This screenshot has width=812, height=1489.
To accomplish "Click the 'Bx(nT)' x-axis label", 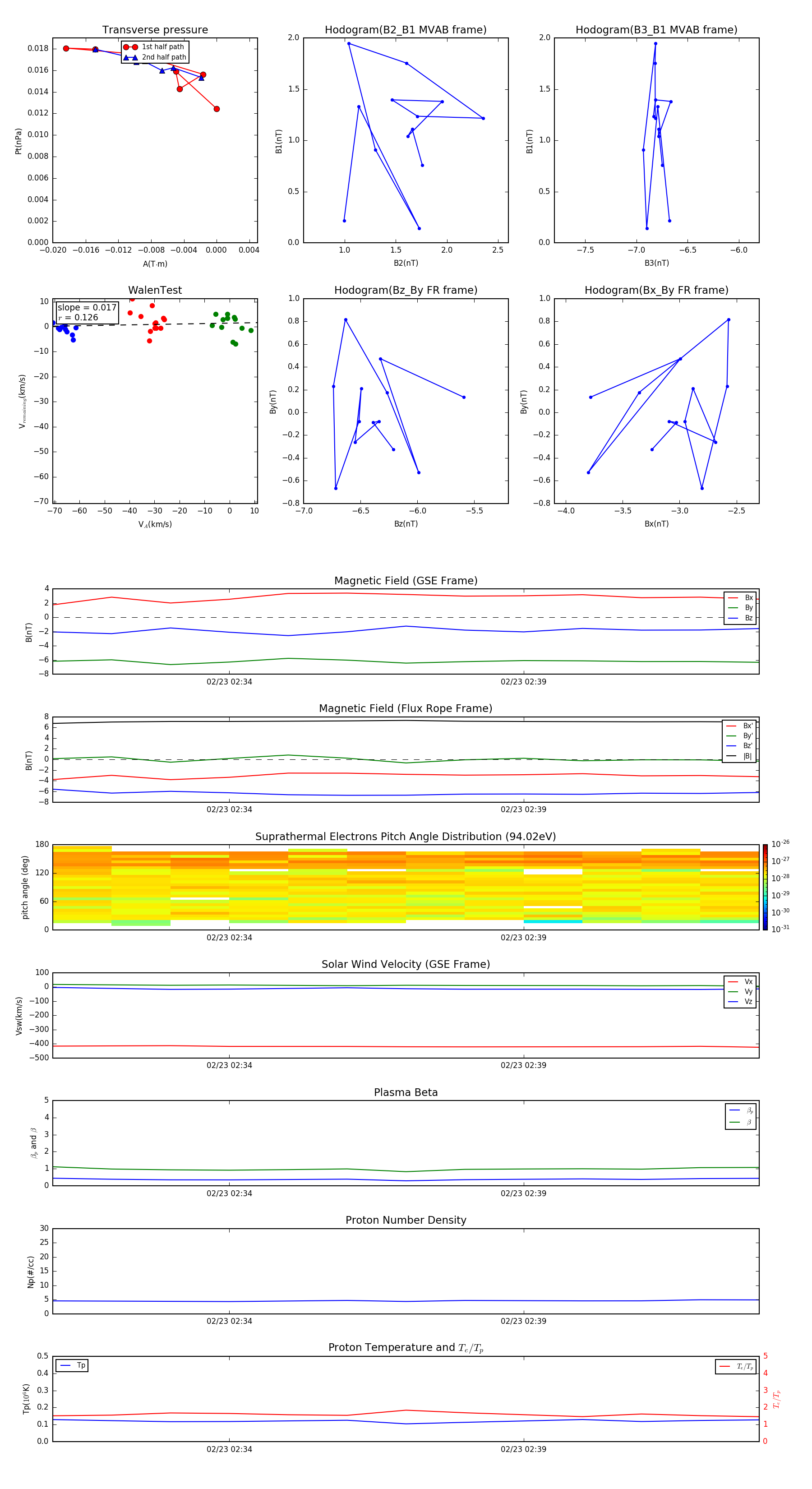I will click(x=656, y=524).
